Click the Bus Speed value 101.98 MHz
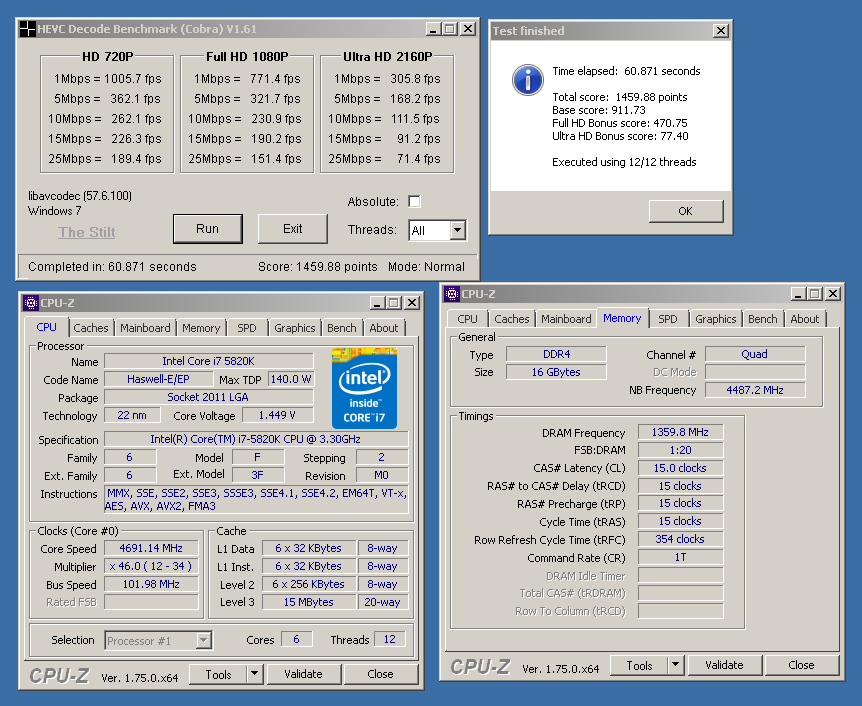 click(x=151, y=584)
